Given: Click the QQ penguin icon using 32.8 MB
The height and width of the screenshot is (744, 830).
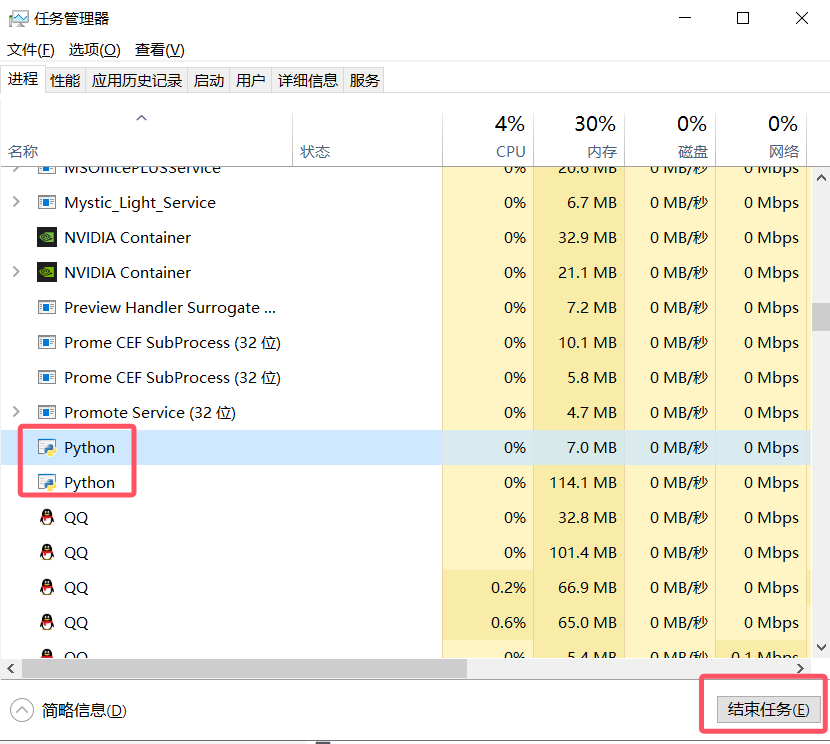Looking at the screenshot, I should point(47,517).
